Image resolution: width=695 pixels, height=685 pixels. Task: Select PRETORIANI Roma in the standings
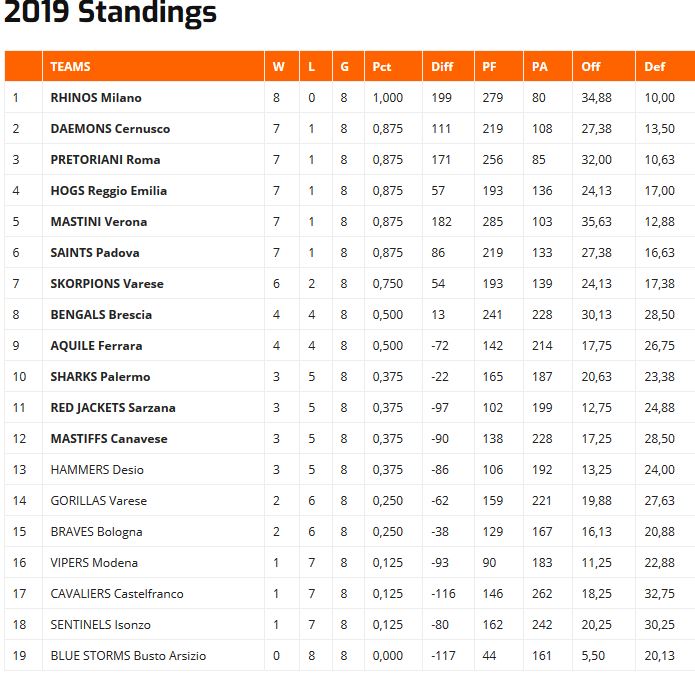[x=105, y=160]
